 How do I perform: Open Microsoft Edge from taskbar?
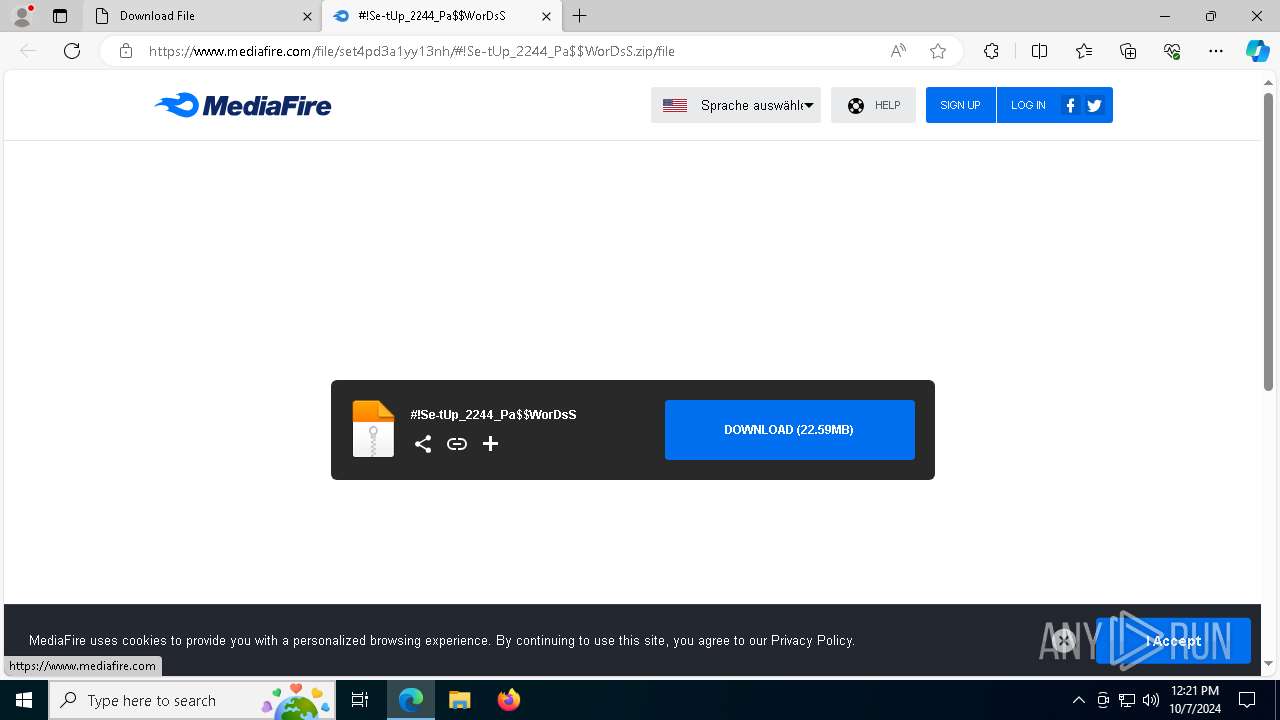[411, 700]
